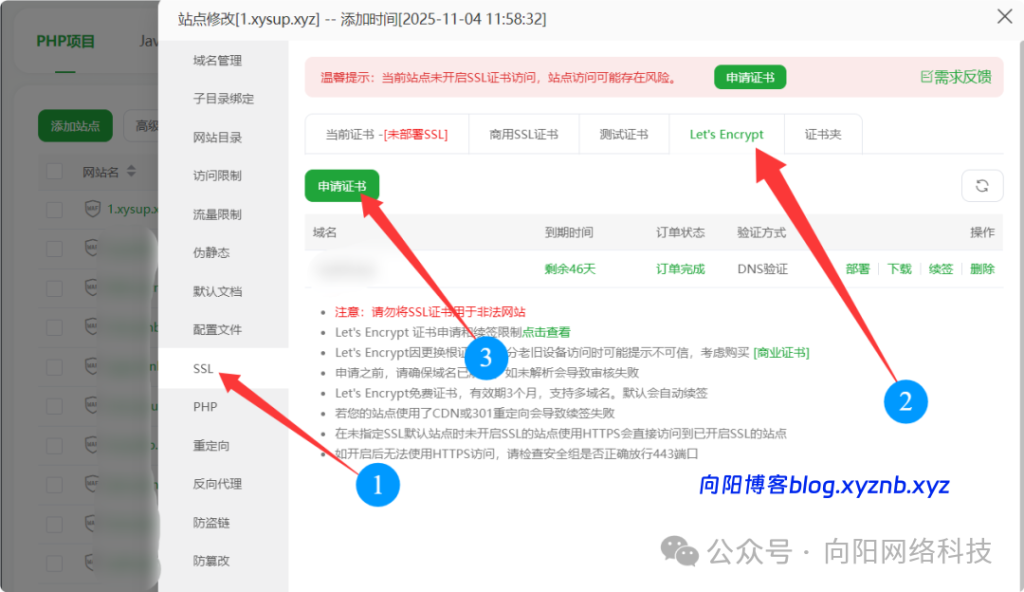Select 反向代理 in the sidebar menu

pyautogui.click(x=217, y=484)
